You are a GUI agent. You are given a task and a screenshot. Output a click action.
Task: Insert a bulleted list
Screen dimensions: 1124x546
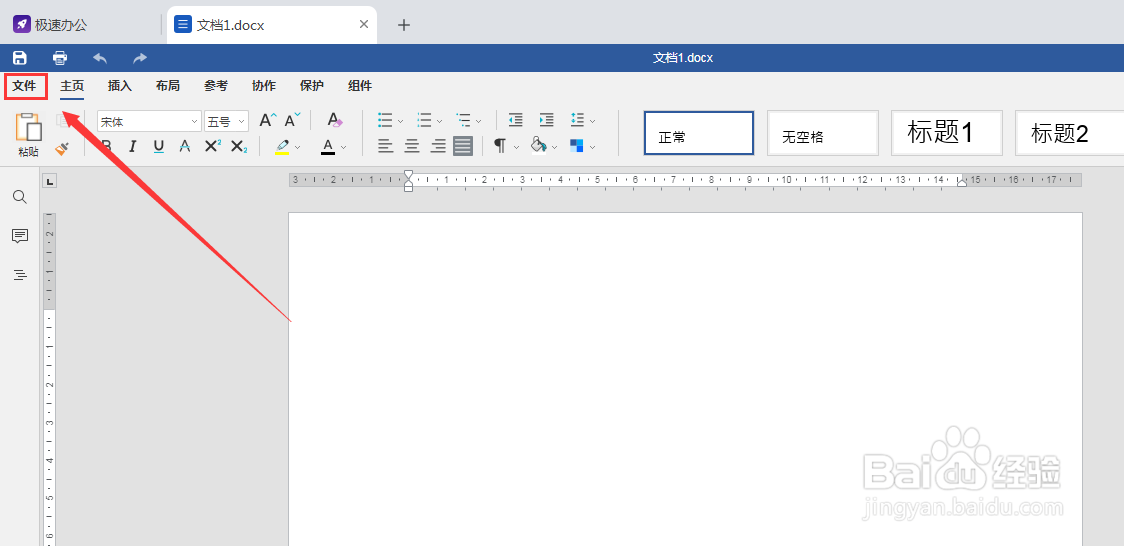pyautogui.click(x=386, y=120)
